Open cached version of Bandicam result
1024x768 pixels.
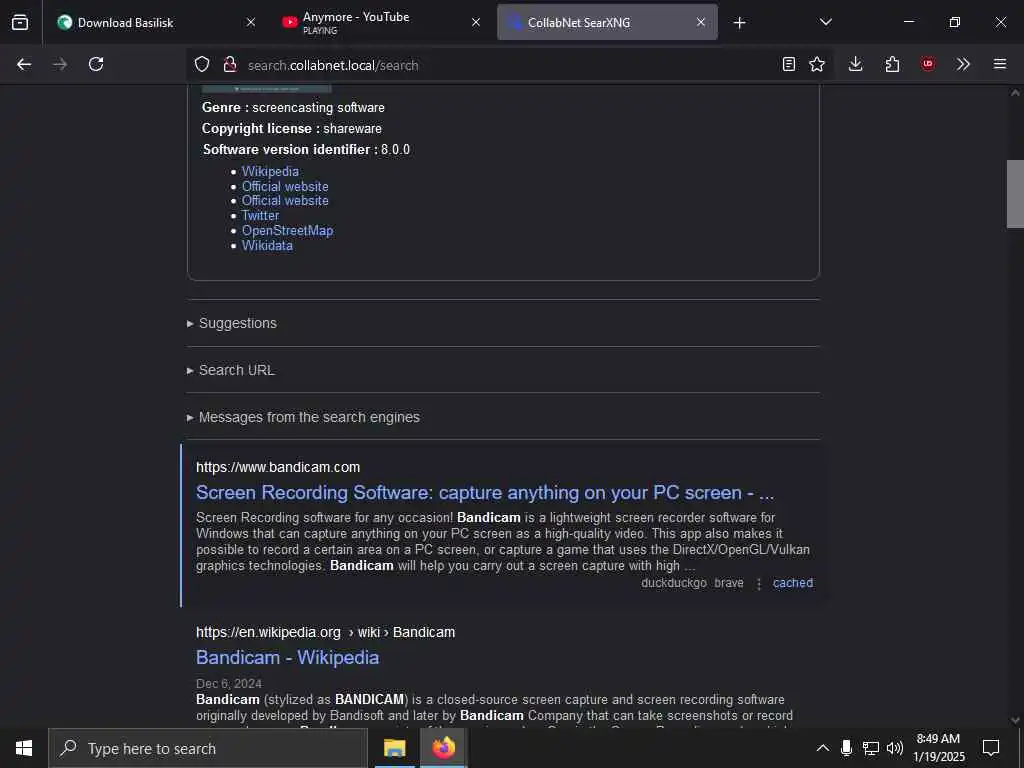793,583
